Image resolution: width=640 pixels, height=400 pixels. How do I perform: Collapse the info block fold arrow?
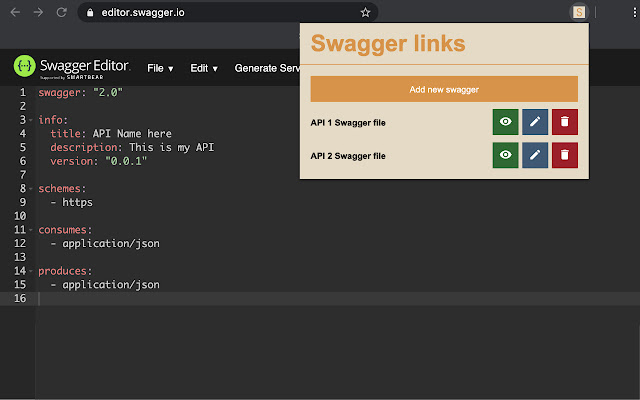pyautogui.click(x=31, y=120)
